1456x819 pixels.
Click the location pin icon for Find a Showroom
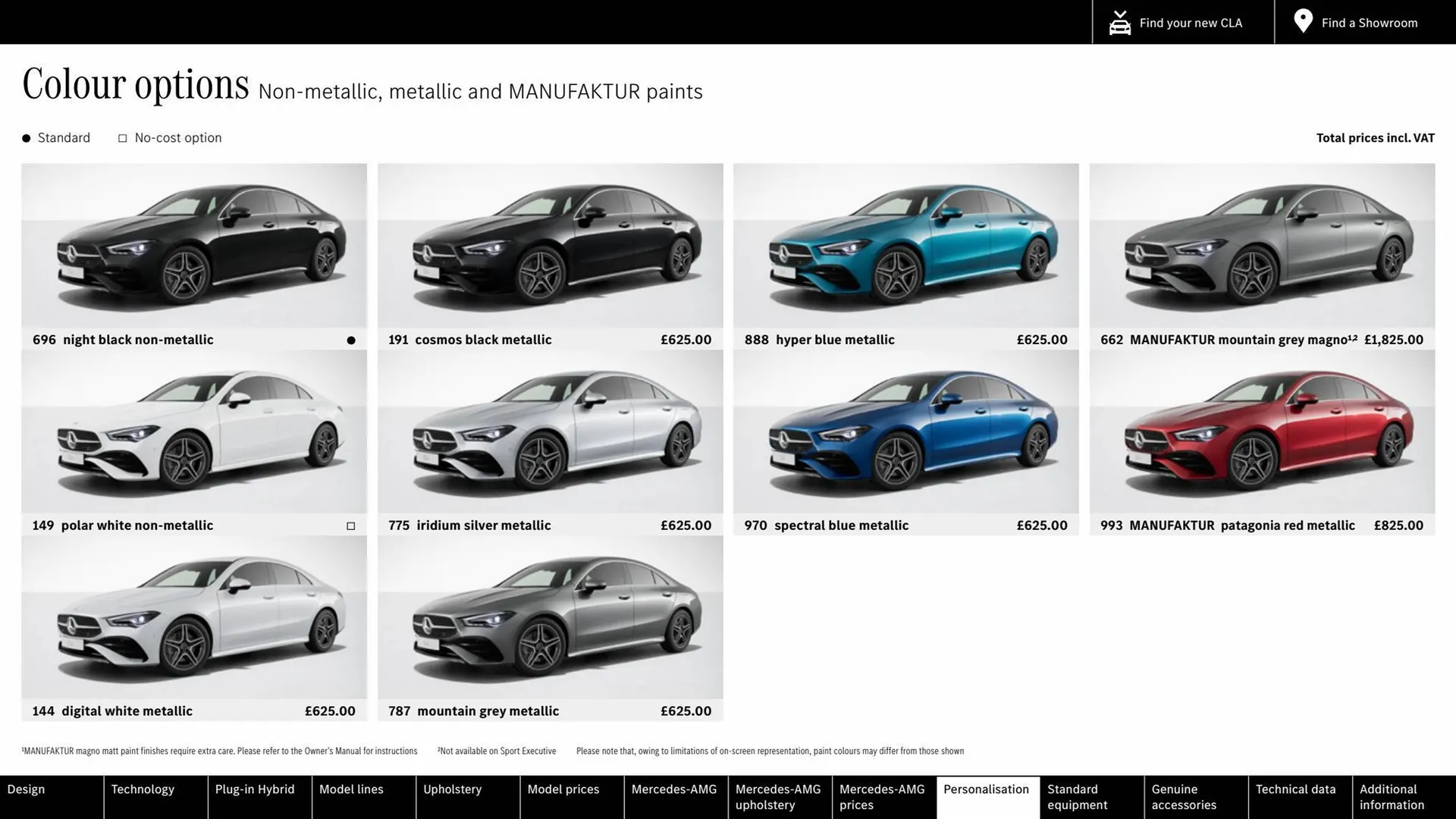[x=1302, y=21]
